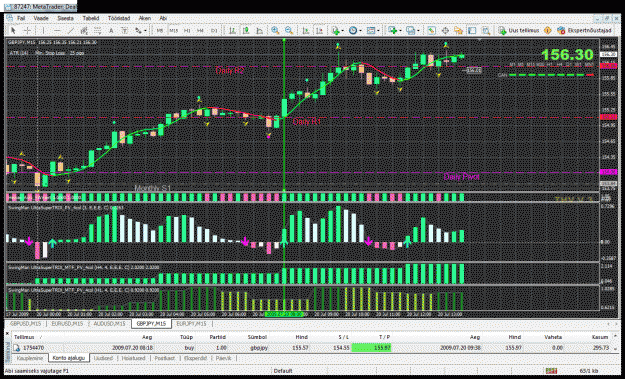
Task: Pick the horizontal line tool
Action: coord(57,30)
